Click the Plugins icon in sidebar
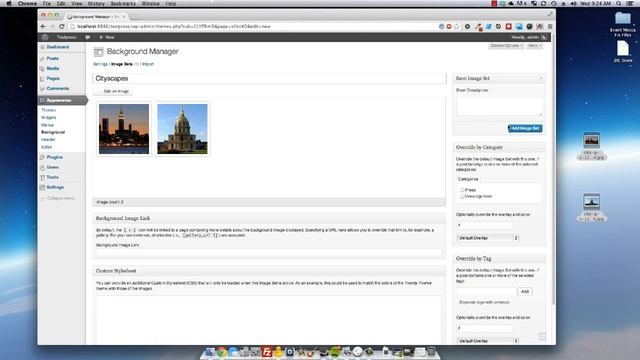 (42, 157)
